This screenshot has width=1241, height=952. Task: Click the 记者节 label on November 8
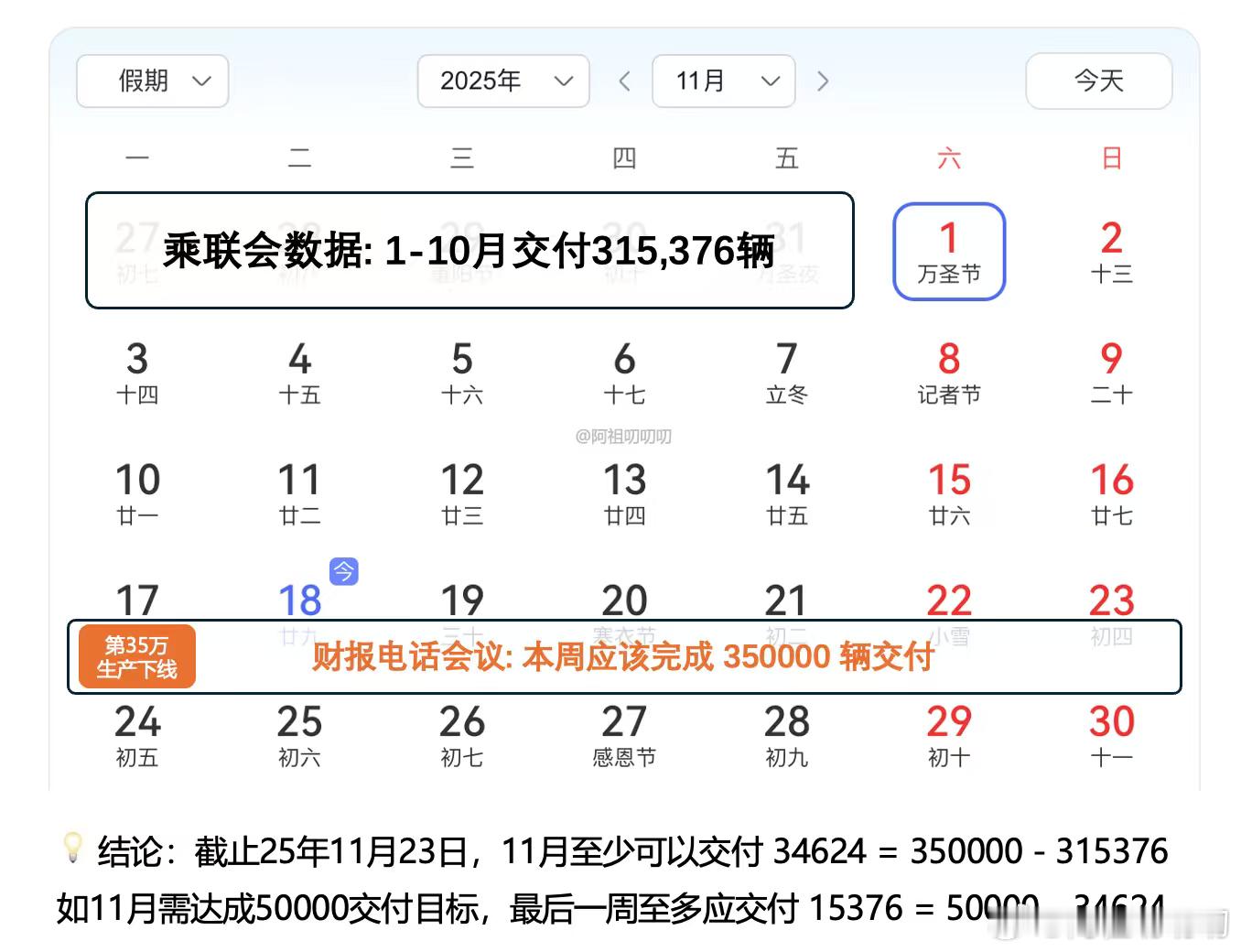click(949, 395)
